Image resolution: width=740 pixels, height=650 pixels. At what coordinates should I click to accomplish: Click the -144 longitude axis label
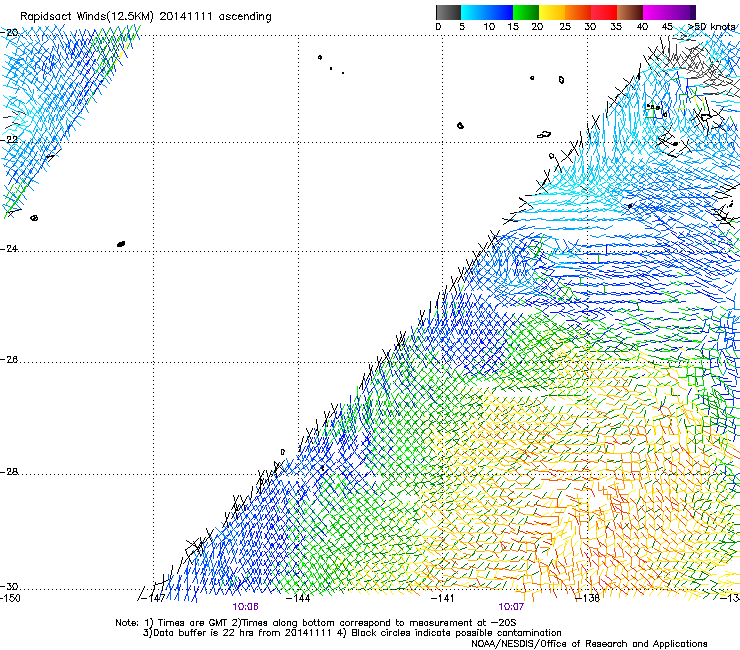298,598
